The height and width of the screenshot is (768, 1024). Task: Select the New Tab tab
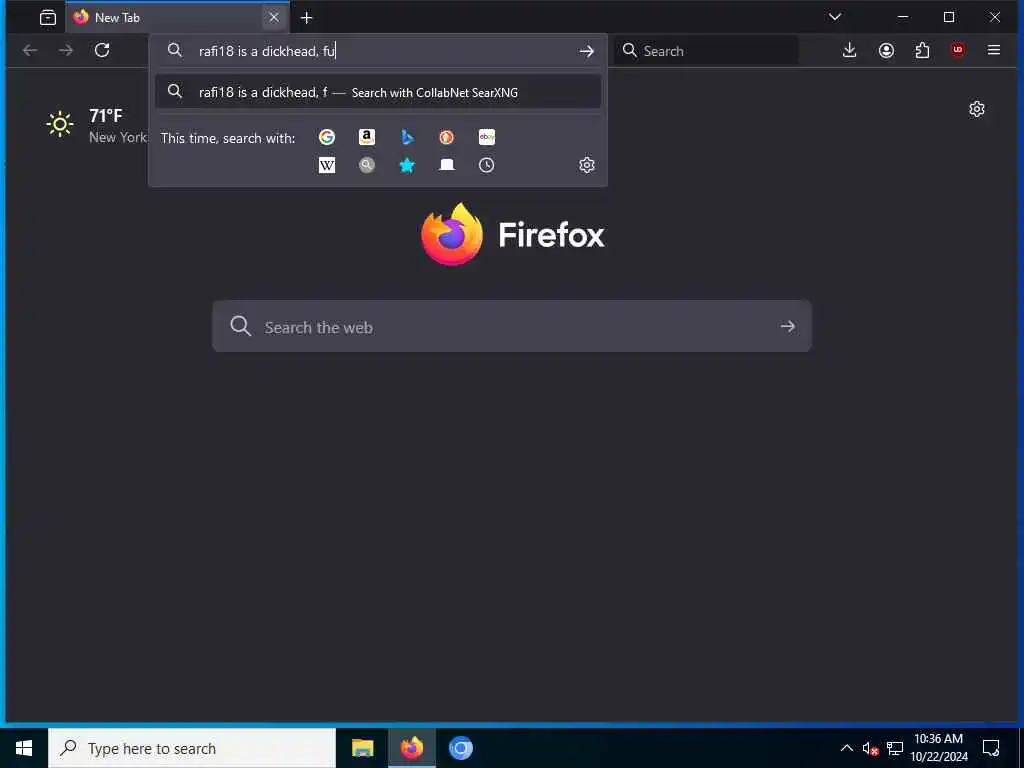pos(178,18)
